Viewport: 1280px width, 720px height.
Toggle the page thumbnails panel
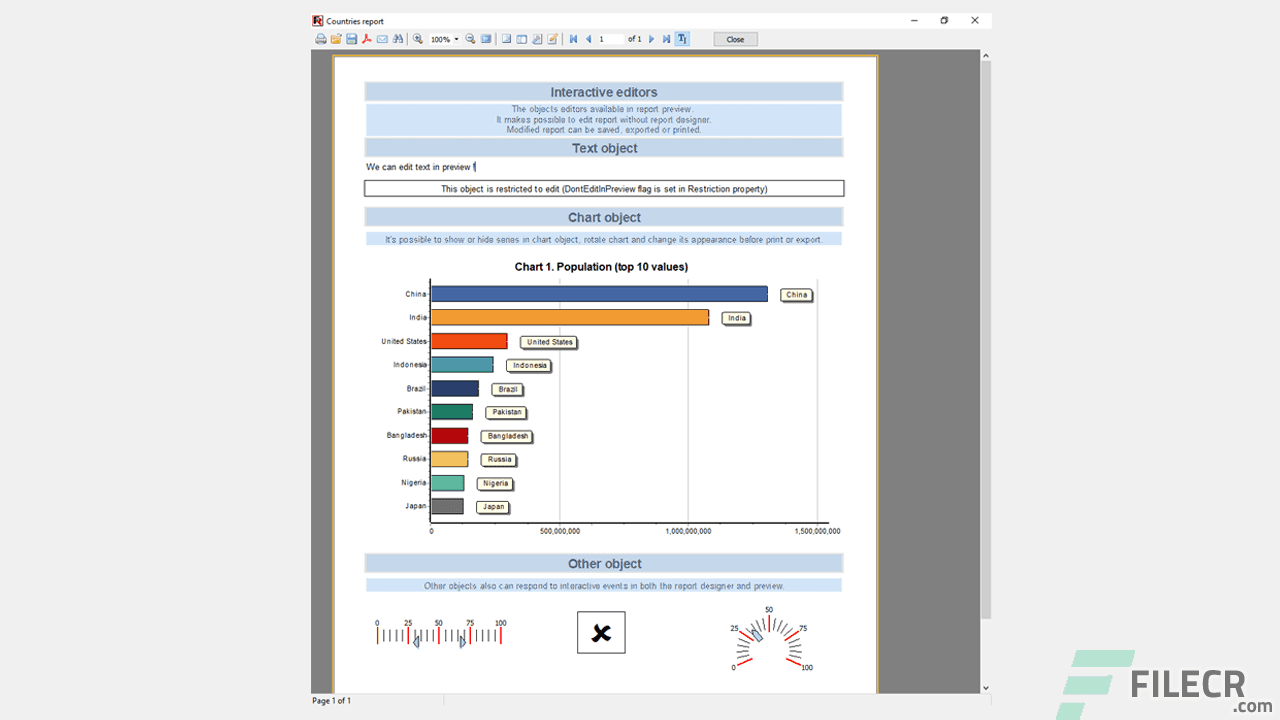pos(521,39)
